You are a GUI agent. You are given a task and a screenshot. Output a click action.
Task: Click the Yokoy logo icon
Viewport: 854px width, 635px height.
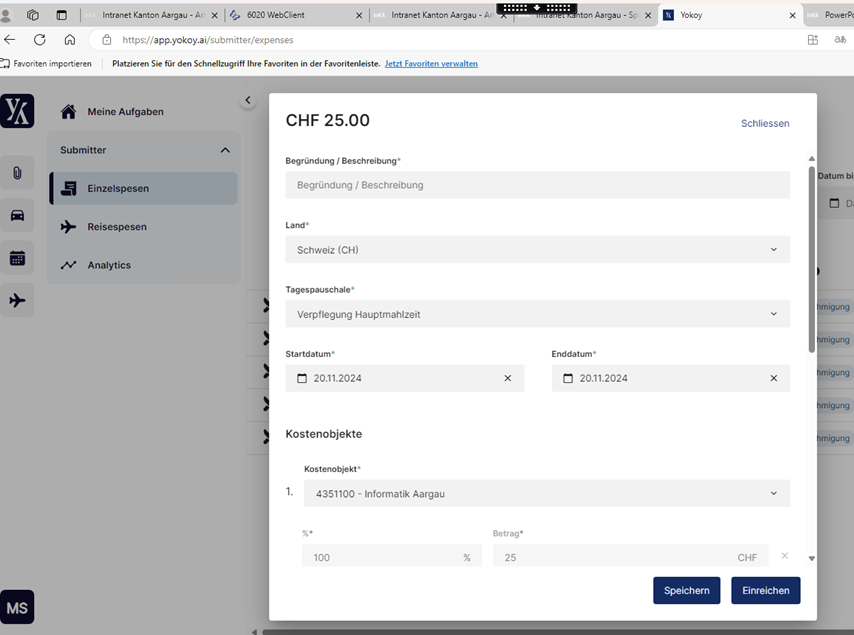pos(17,111)
